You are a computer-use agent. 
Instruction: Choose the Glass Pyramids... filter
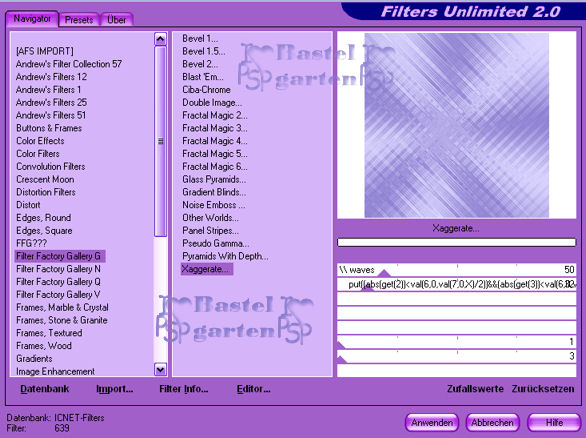214,179
